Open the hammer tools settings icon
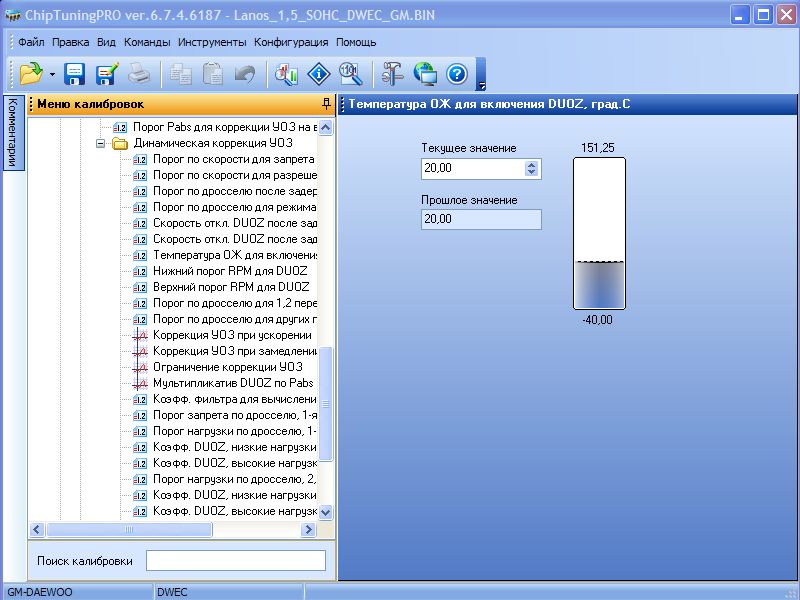800x600 pixels. coord(392,73)
